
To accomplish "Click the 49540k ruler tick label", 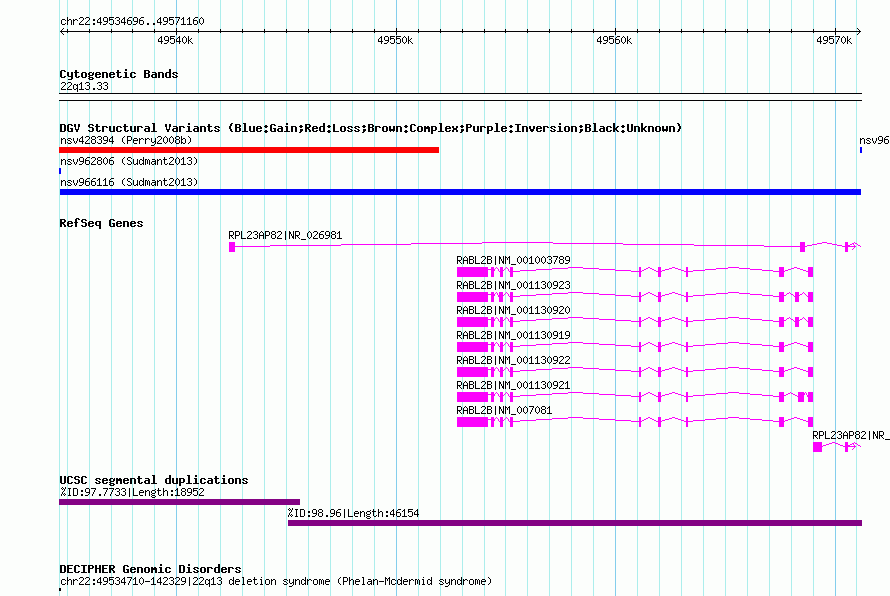I will 175,40.
